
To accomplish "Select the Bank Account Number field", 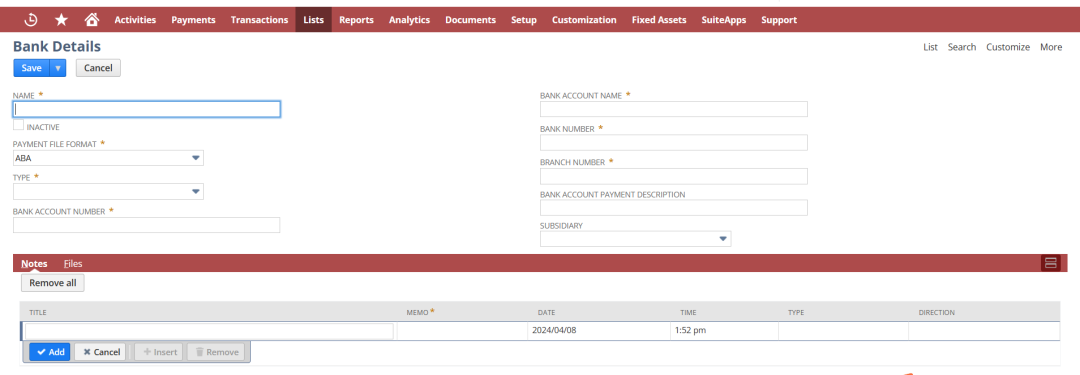I will (x=147, y=225).
